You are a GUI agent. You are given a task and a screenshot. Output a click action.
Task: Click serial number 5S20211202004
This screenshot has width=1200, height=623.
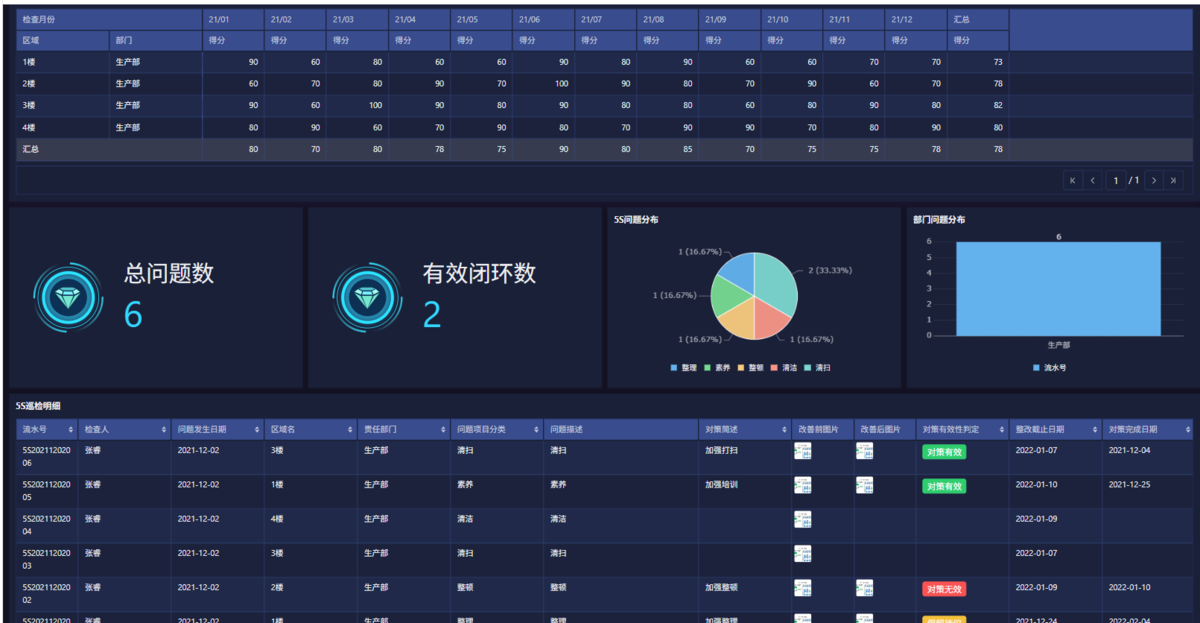[47, 524]
